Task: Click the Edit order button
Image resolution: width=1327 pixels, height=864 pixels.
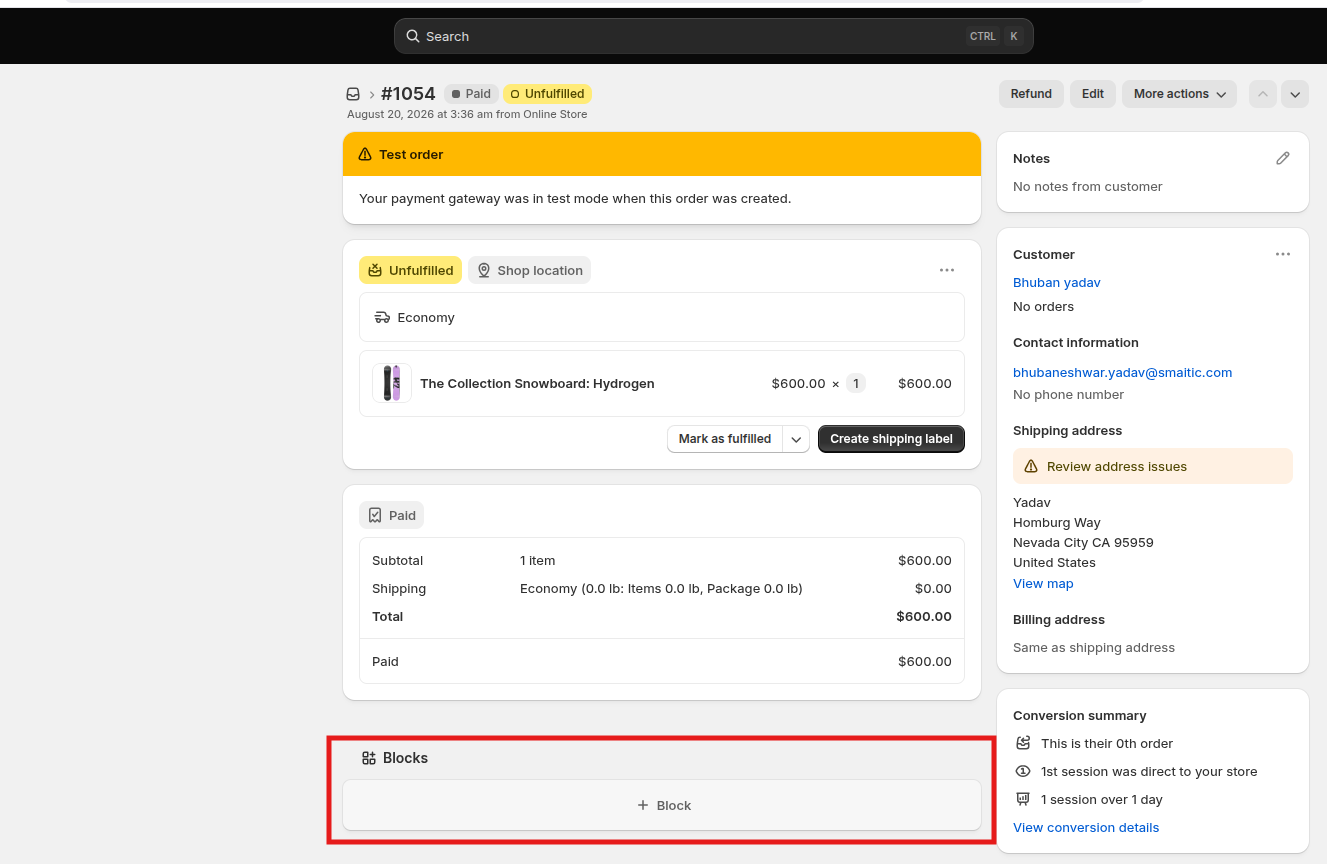Action: pyautogui.click(x=1093, y=94)
